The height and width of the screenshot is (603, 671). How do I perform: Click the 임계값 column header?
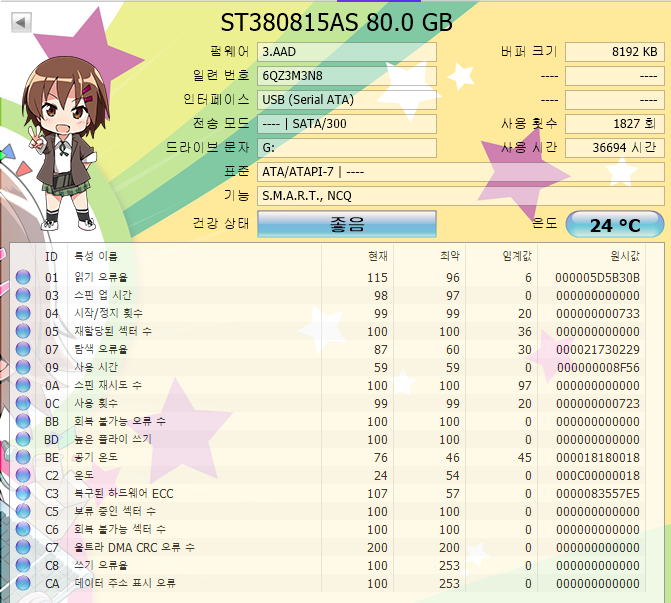pyautogui.click(x=517, y=256)
